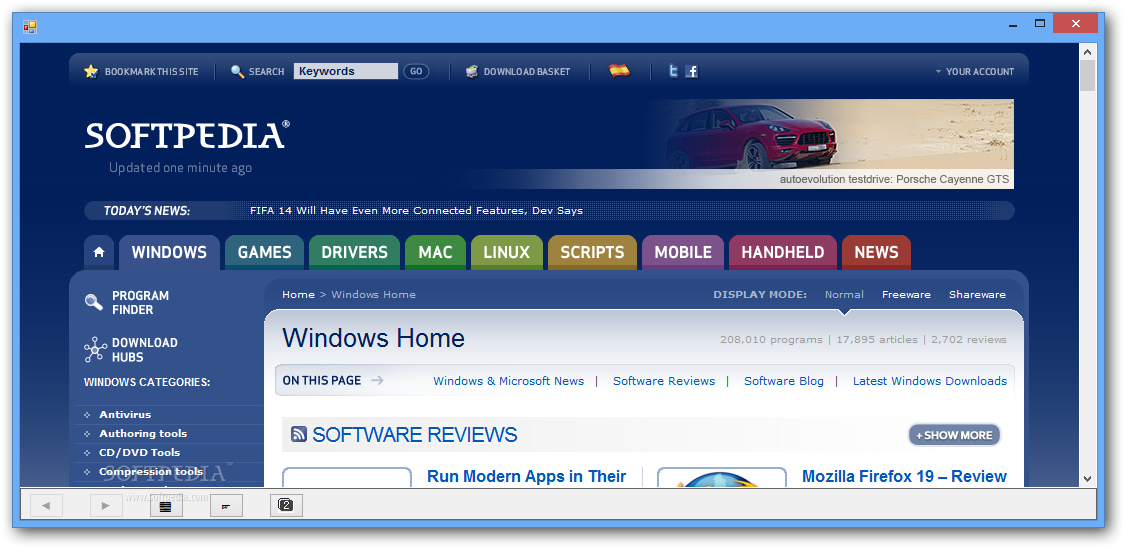Click the home icon tab
Screen dimensions: 1125x548
tap(99, 252)
